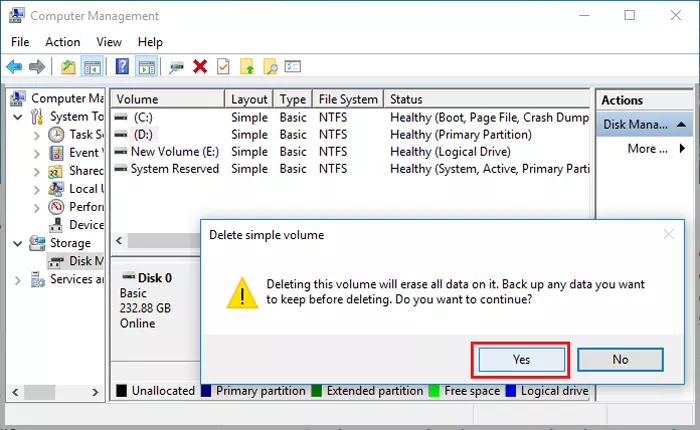Viewport: 700px width, 430px height.
Task: Sort by the File System column header
Action: [x=348, y=99]
